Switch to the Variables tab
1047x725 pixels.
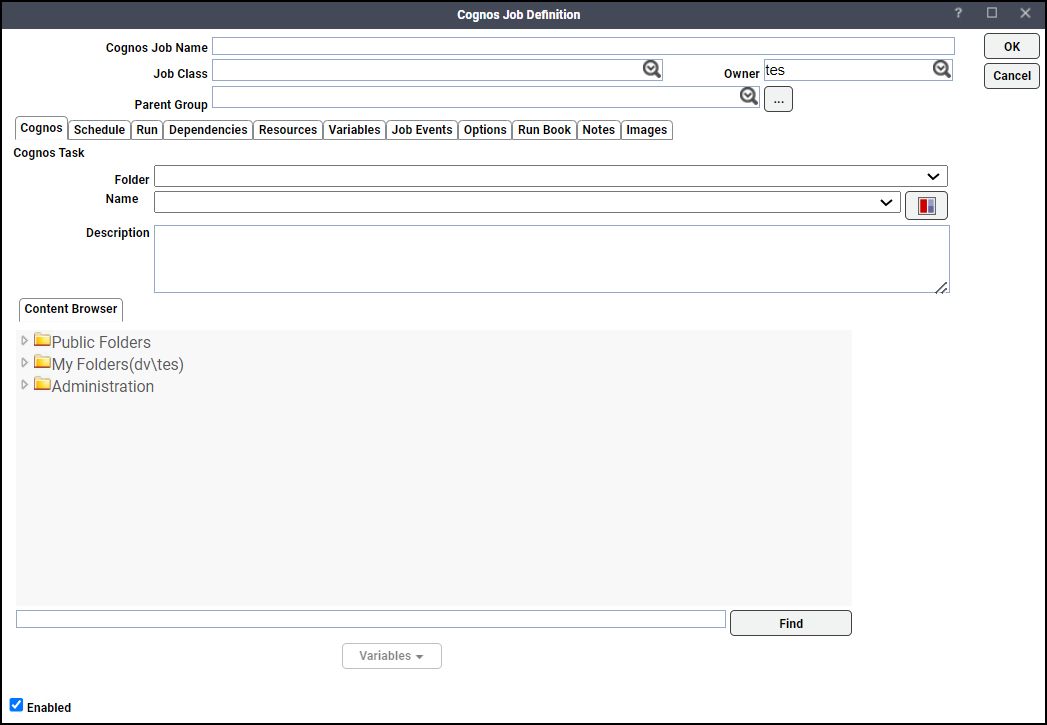(355, 130)
